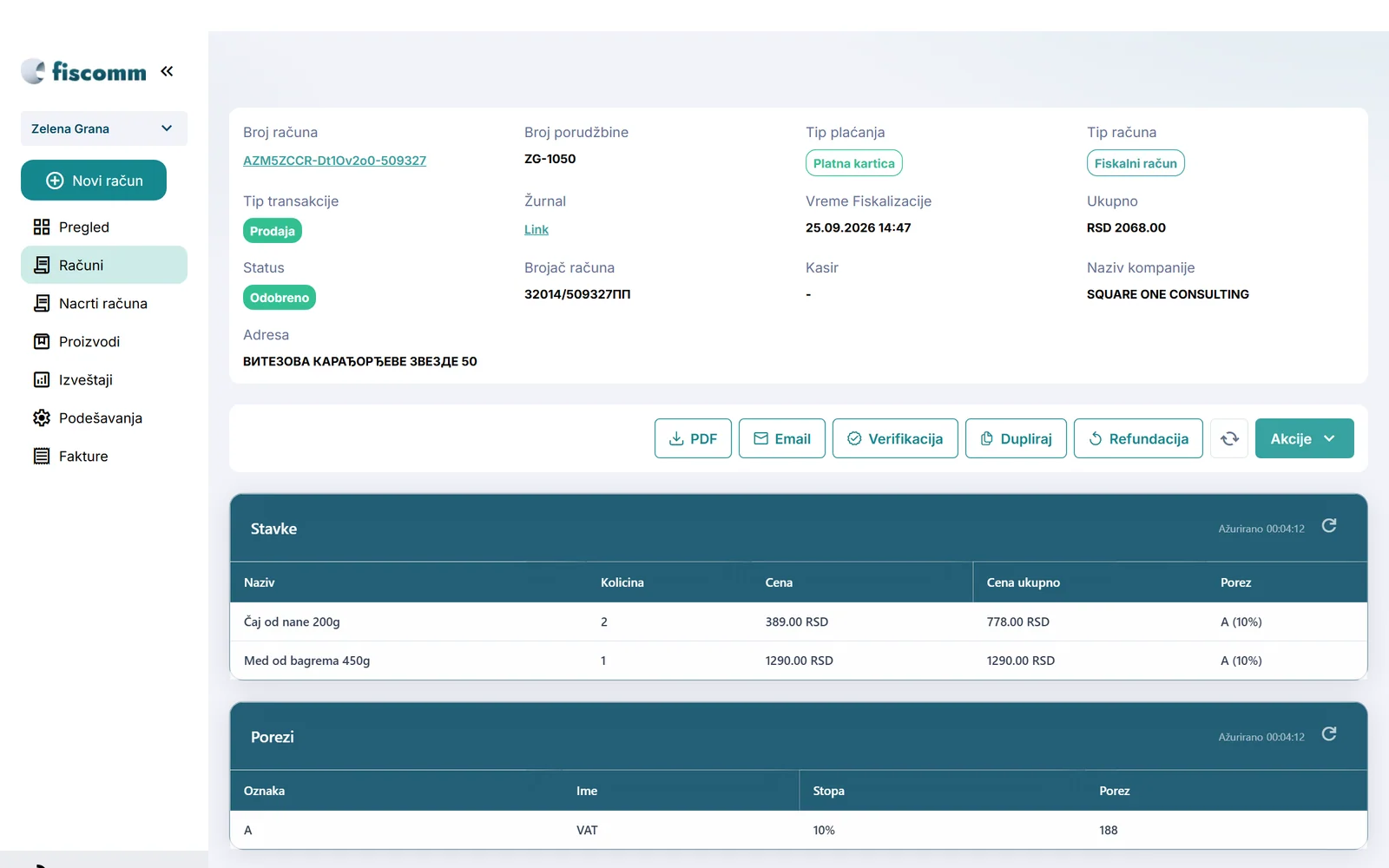Viewport: 1389px width, 868px height.
Task: Open Verifikacija of the invoice
Action: tap(895, 438)
